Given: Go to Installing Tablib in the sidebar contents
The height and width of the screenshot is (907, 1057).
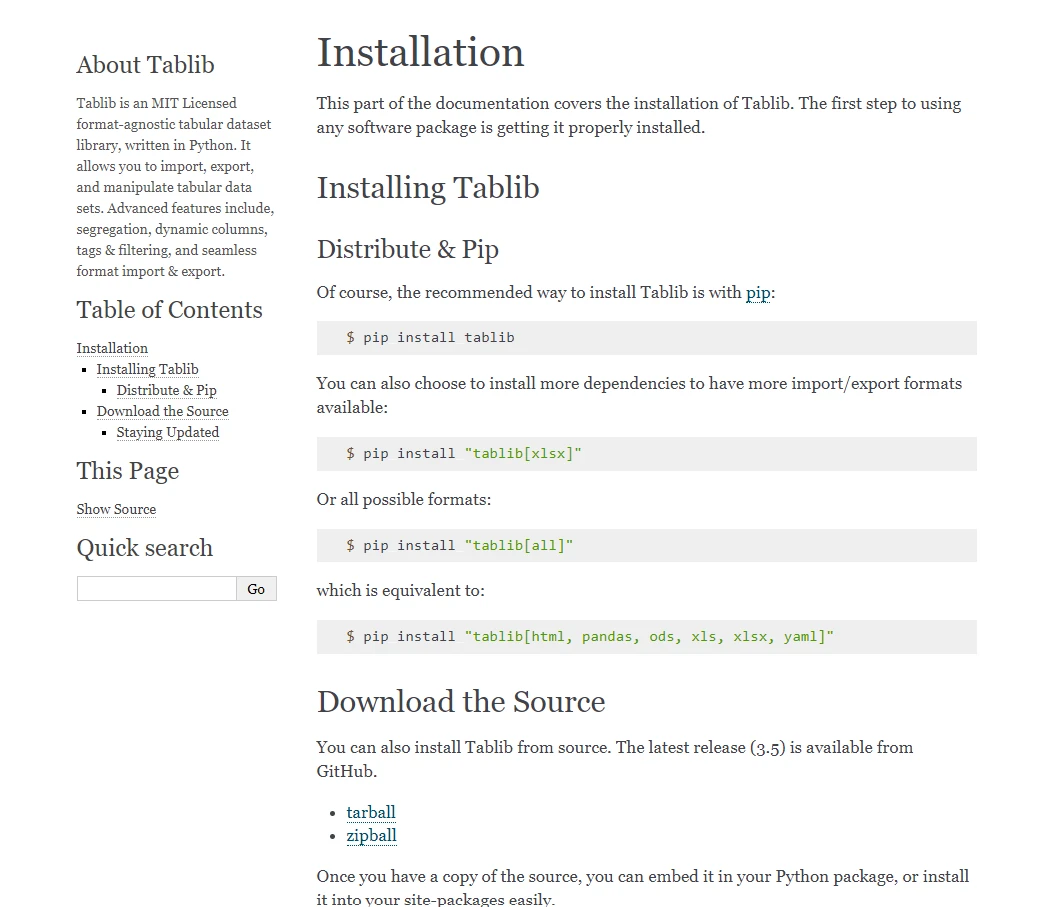Looking at the screenshot, I should [147, 369].
